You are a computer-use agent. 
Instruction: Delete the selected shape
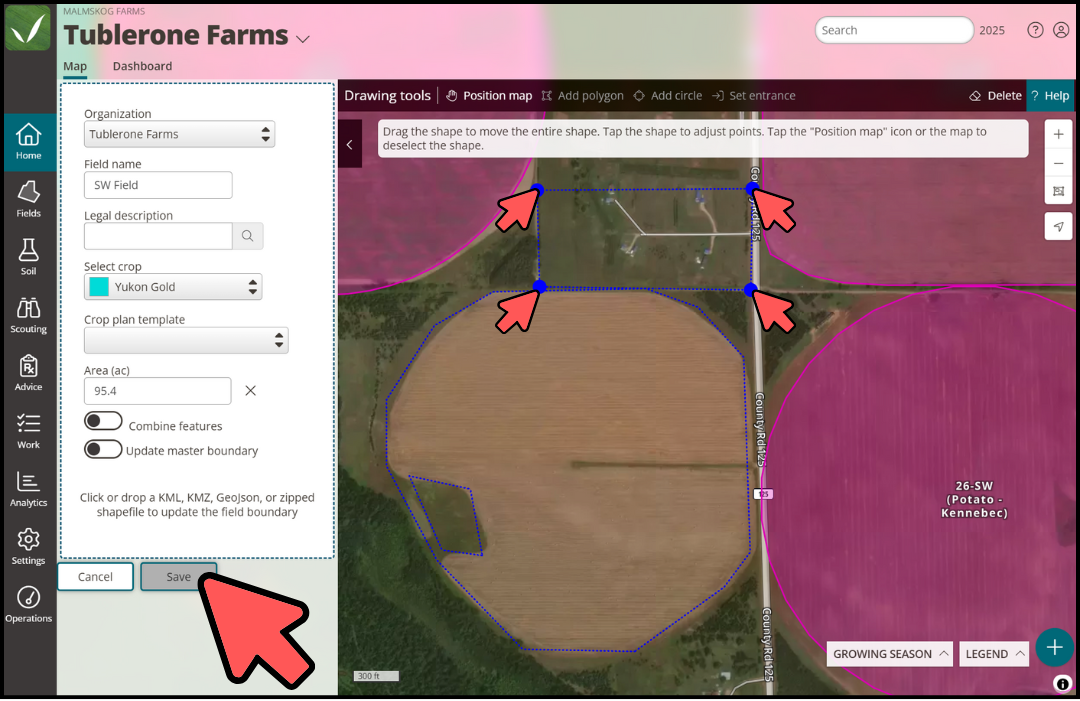coord(995,96)
